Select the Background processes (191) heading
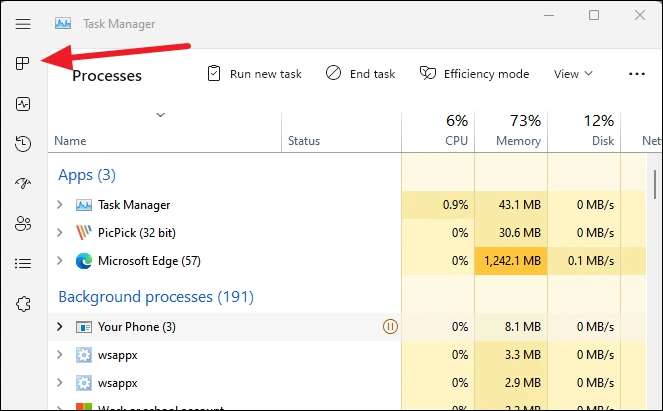This screenshot has width=663, height=411. coord(156,297)
